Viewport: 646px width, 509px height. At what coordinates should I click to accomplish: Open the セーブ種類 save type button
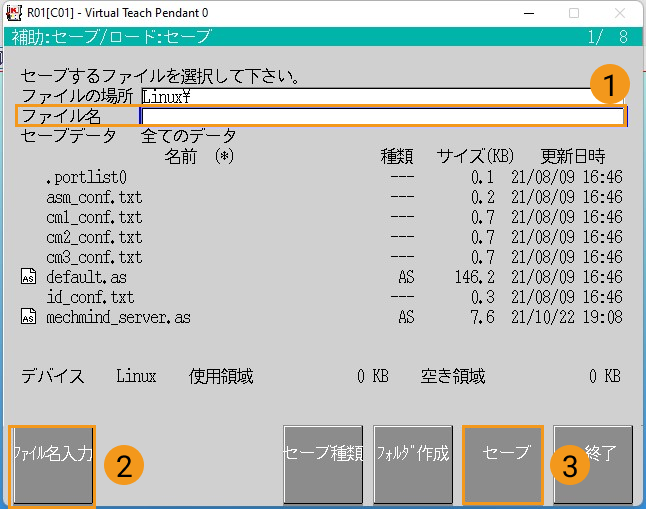pyautogui.click(x=323, y=465)
